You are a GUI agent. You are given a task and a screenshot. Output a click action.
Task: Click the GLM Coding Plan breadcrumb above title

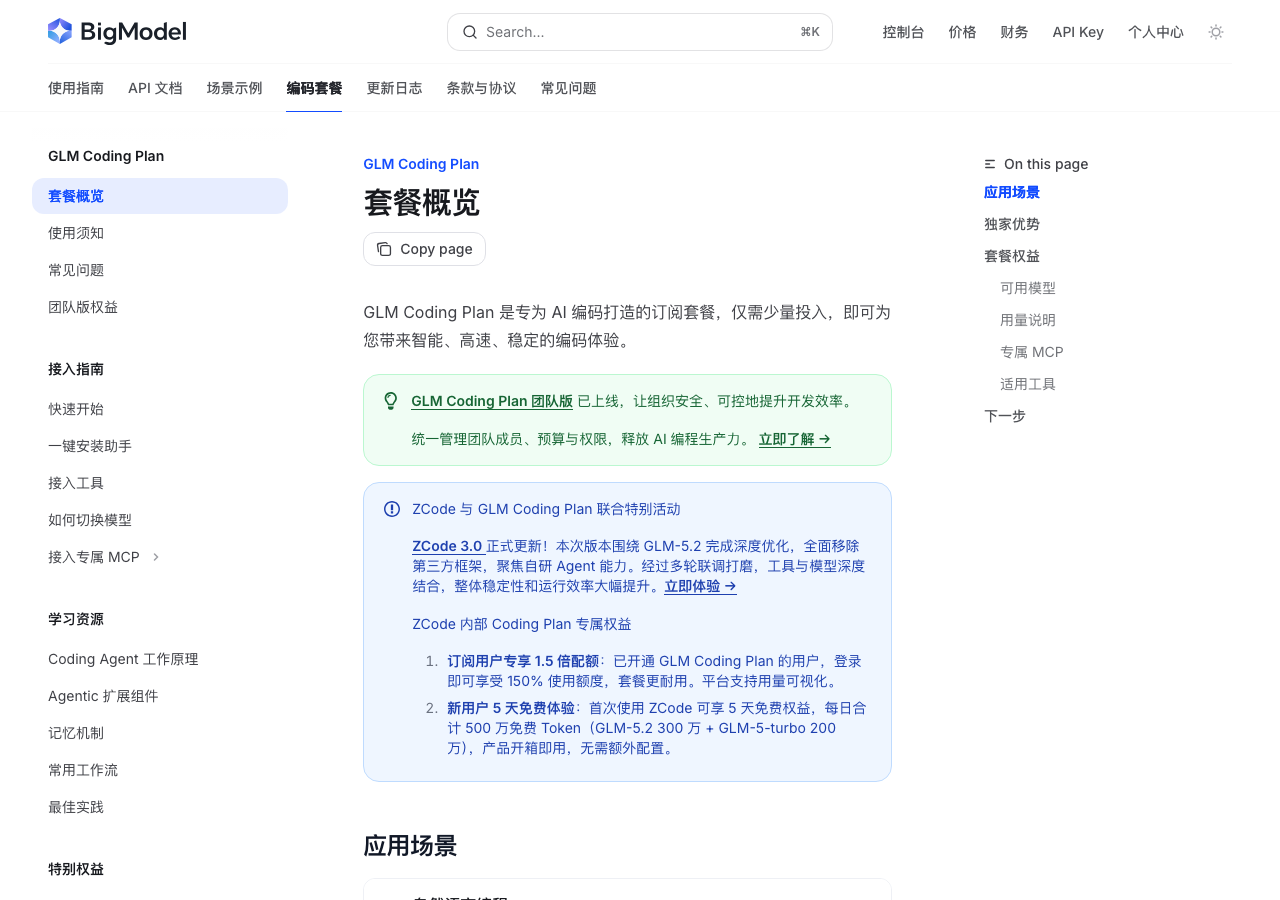421,164
